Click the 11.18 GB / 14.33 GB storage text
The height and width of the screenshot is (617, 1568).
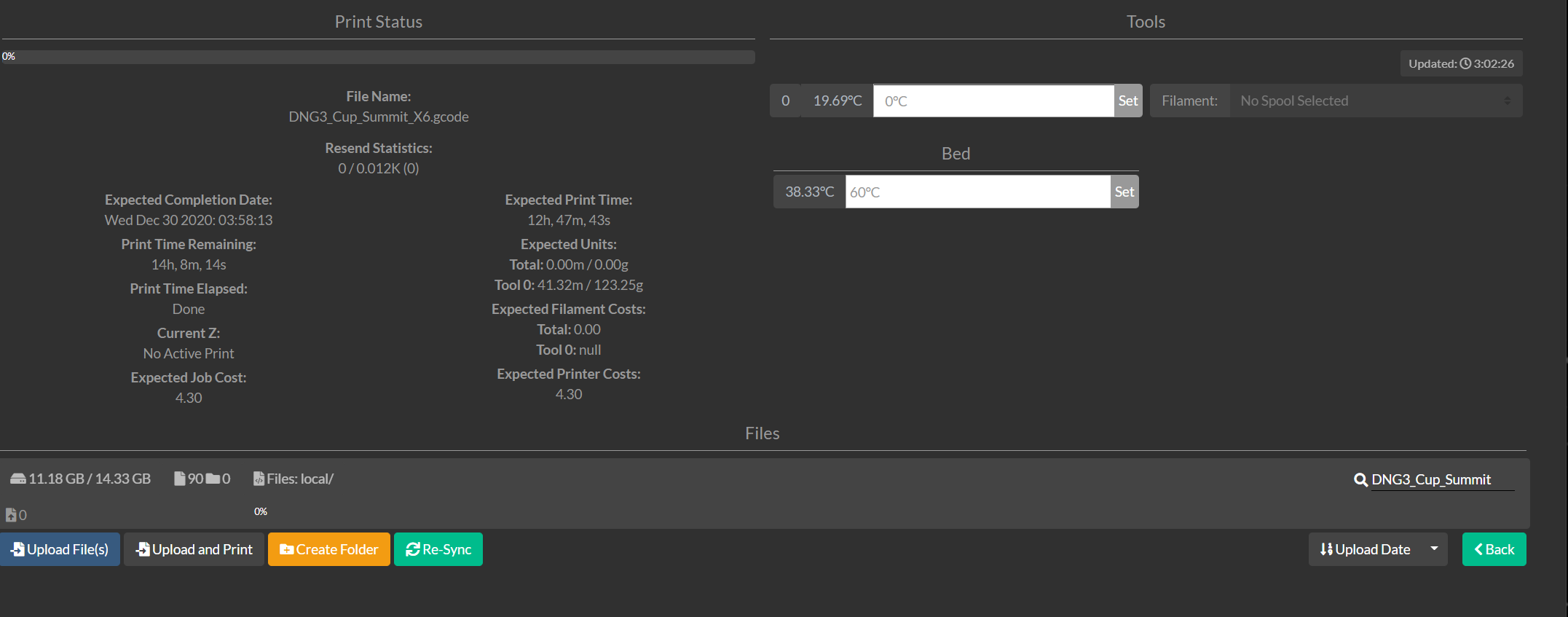click(x=90, y=479)
